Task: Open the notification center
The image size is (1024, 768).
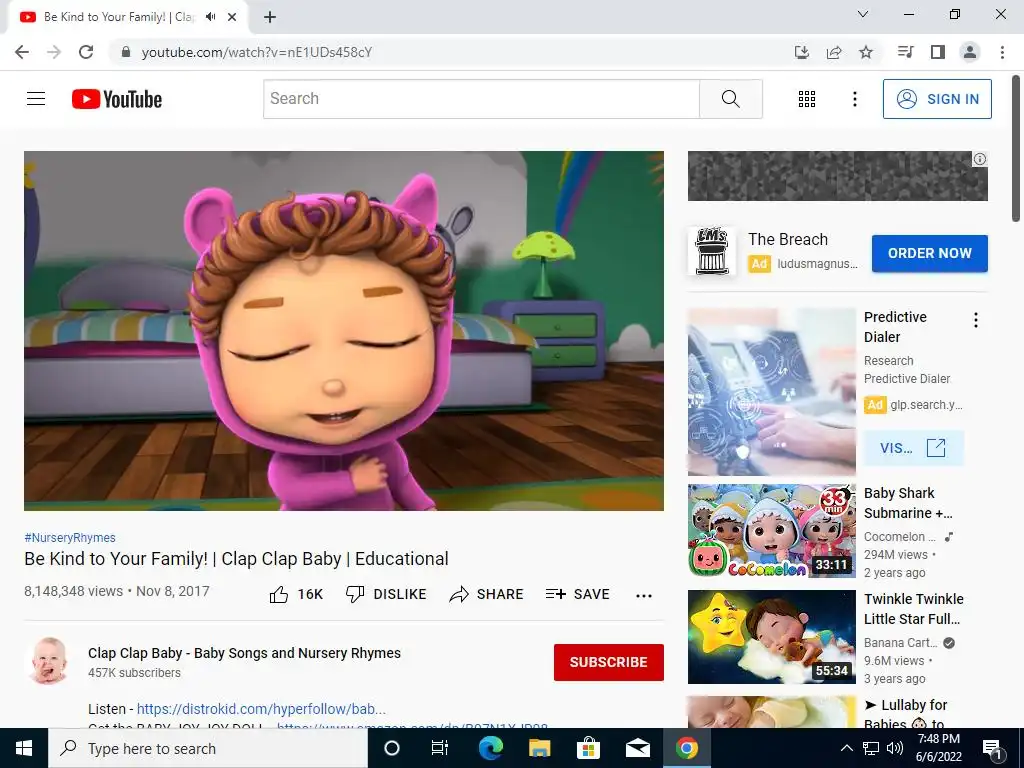Action: coord(993,748)
